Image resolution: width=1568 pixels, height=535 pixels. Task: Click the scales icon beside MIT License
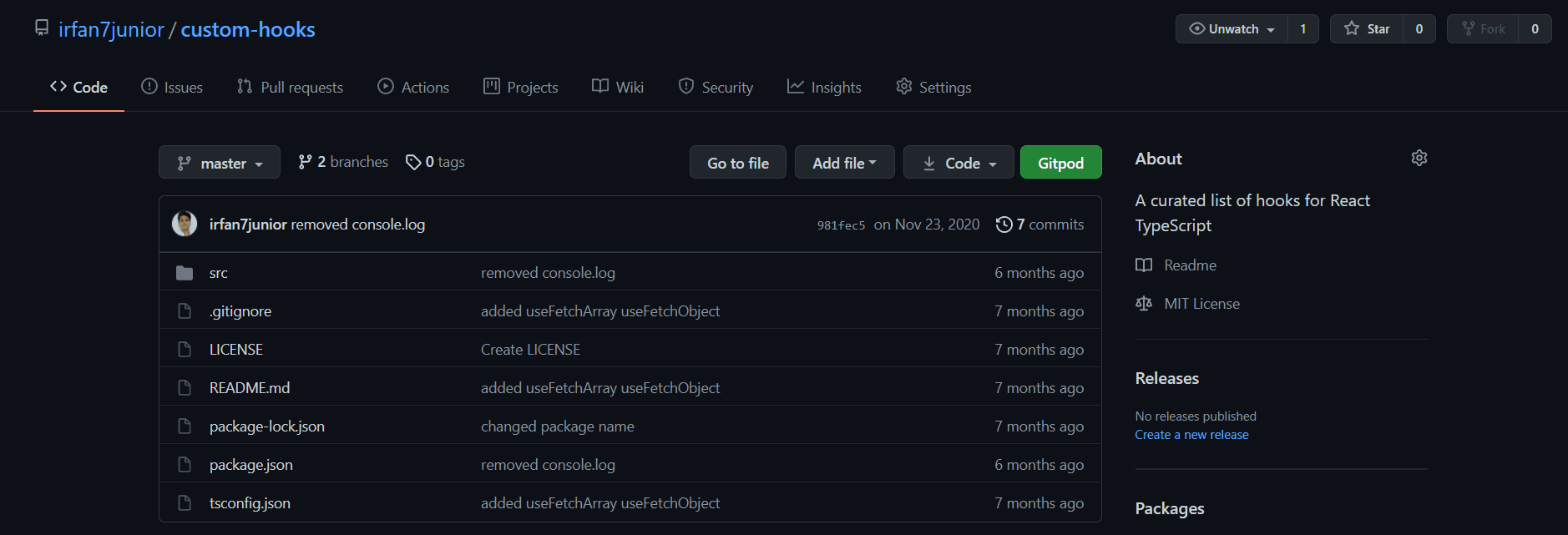coord(1144,304)
